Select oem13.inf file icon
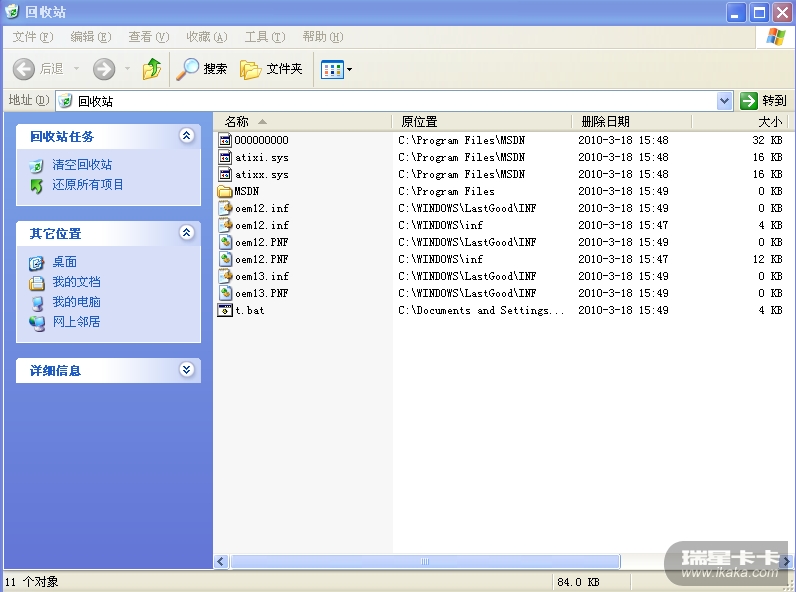The height and width of the screenshot is (592, 796). coord(225,276)
